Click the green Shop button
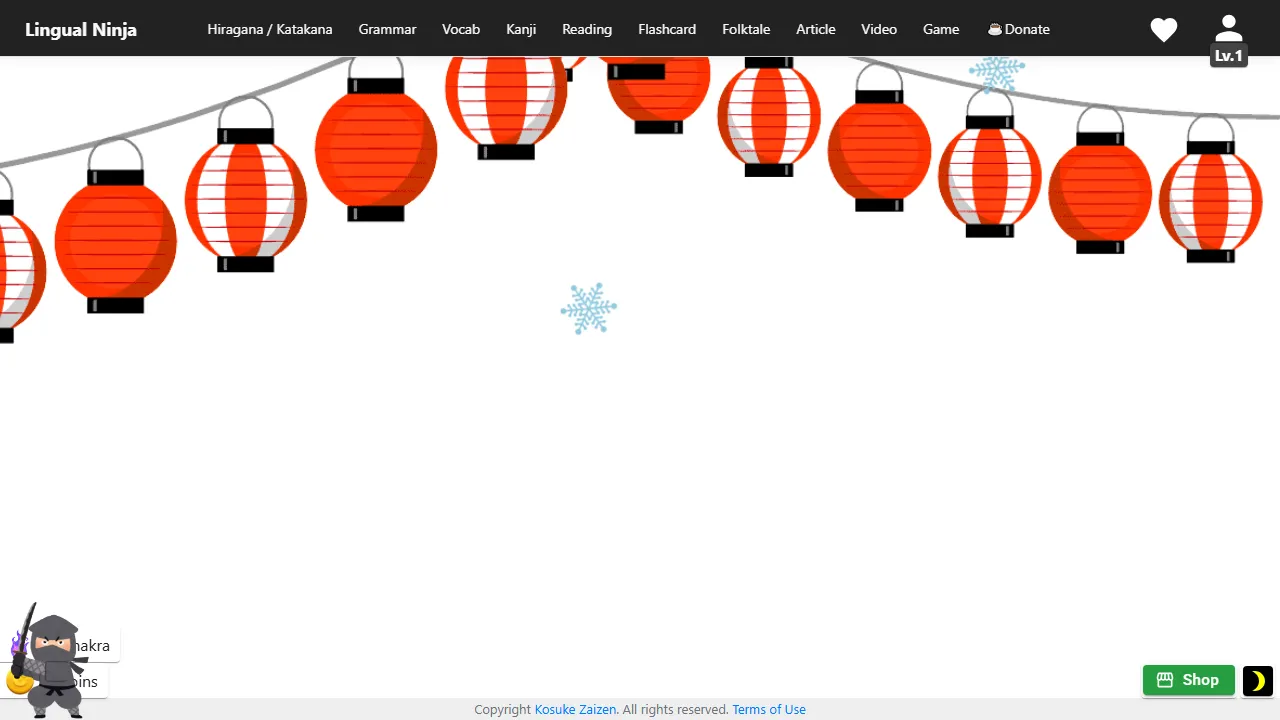 1188,680
